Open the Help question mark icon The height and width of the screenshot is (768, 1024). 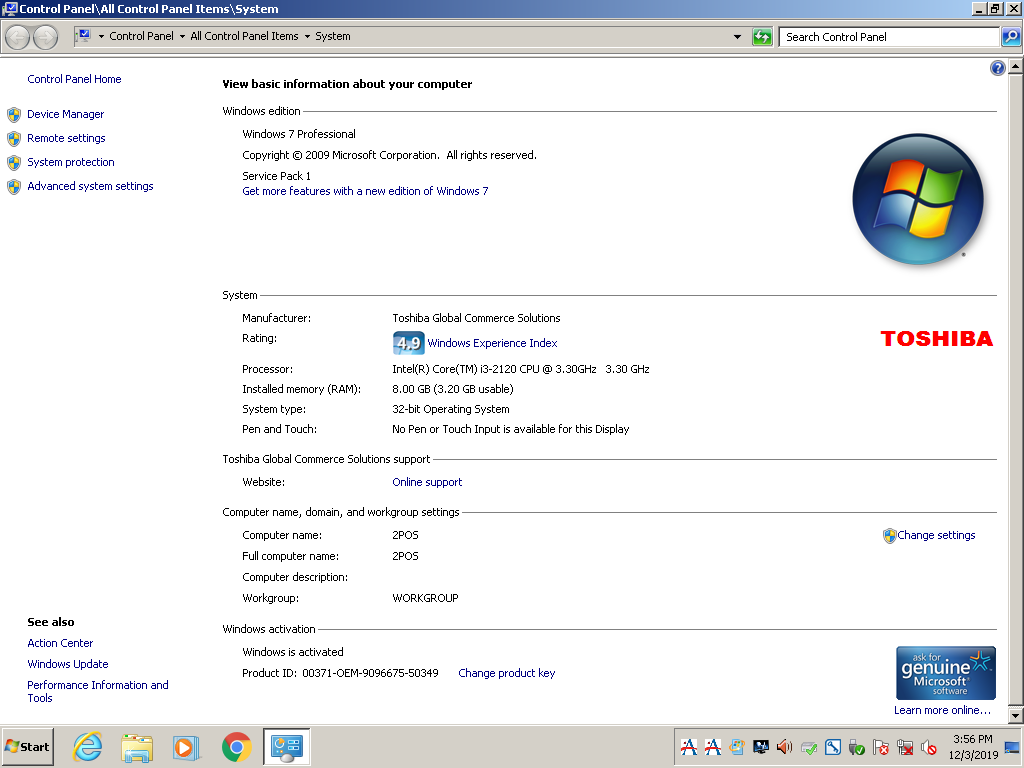click(x=997, y=67)
